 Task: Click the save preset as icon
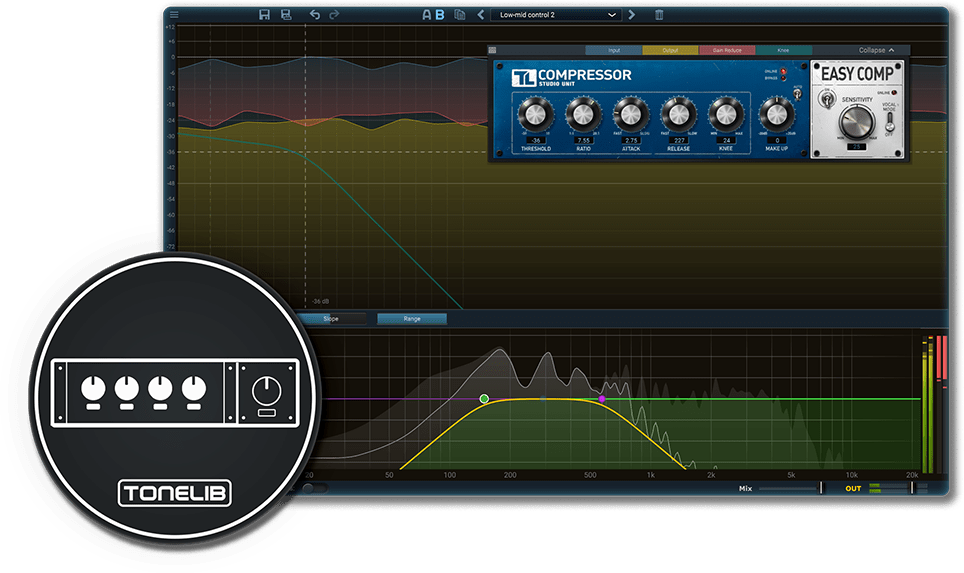286,15
